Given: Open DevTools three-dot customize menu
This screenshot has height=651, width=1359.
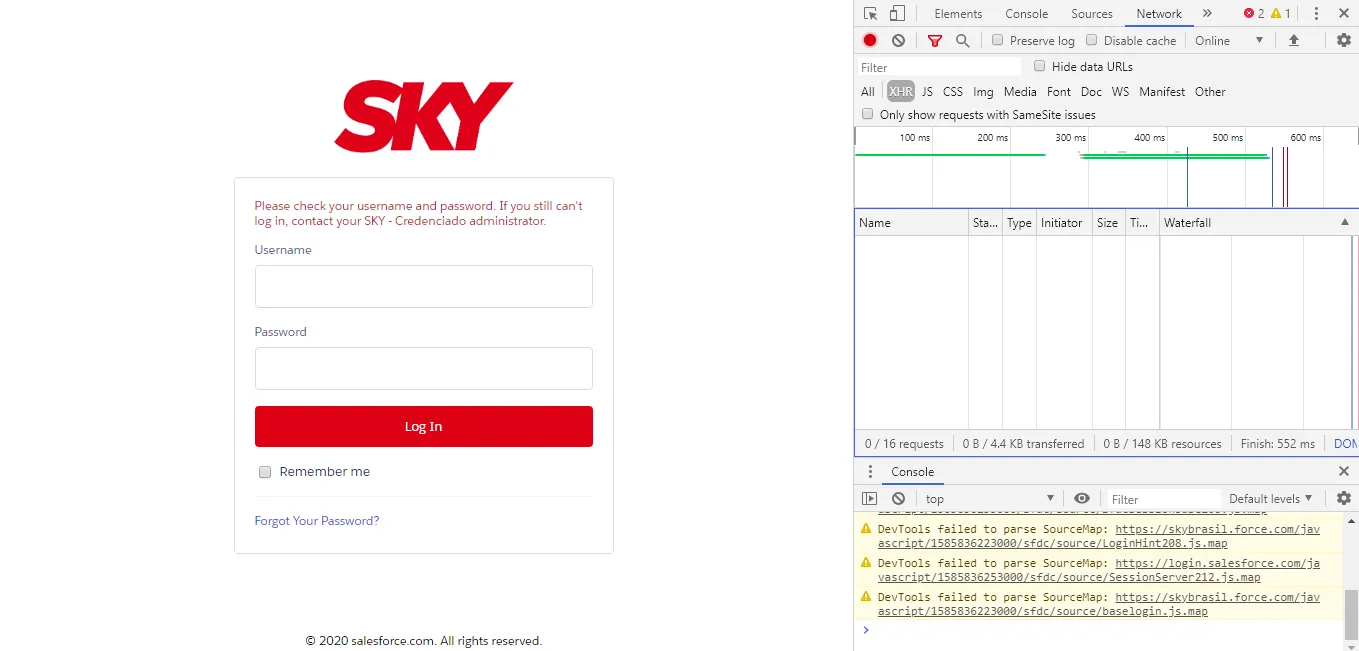Looking at the screenshot, I should 1316,14.
